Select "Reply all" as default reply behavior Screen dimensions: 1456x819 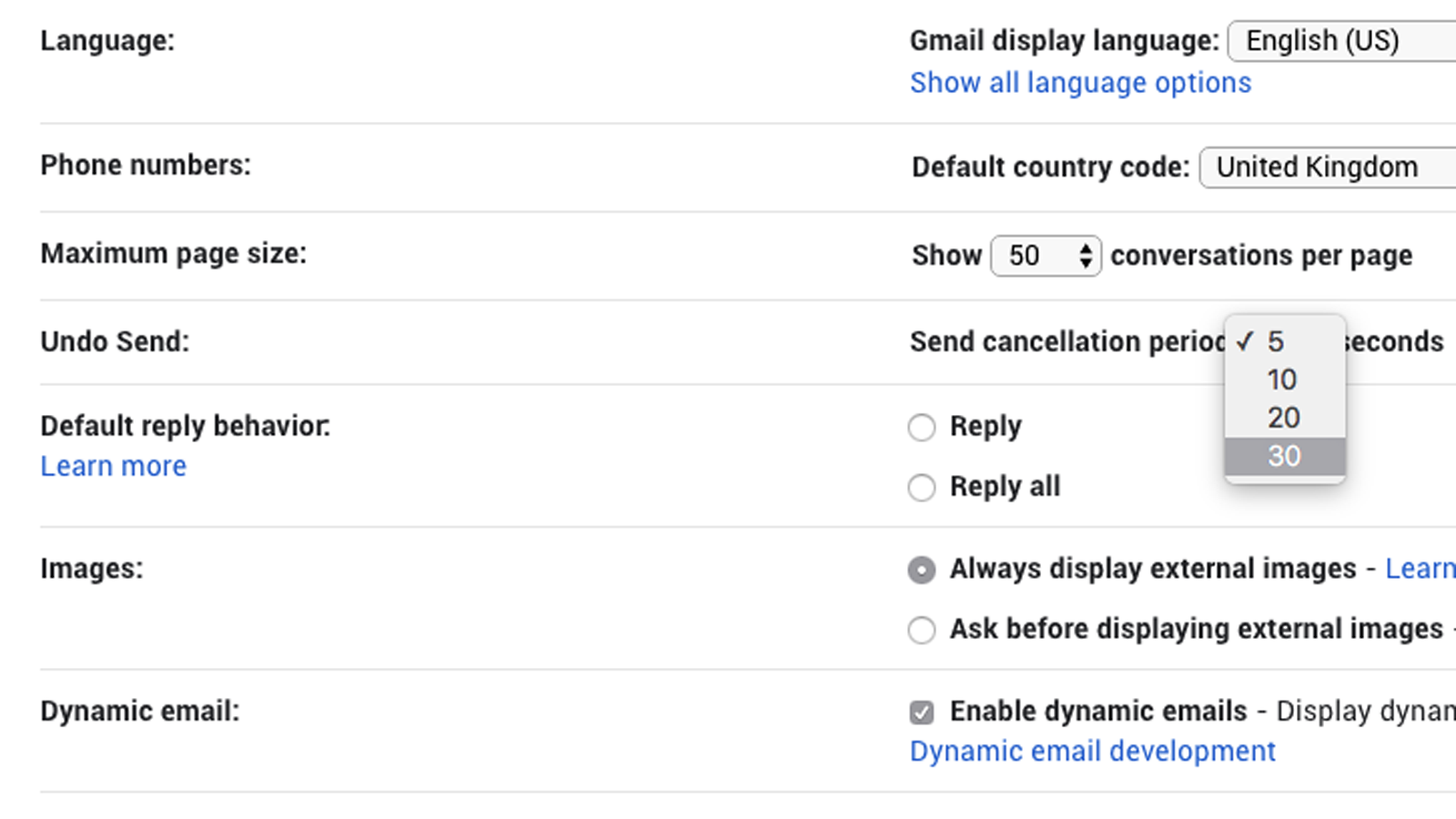point(922,487)
